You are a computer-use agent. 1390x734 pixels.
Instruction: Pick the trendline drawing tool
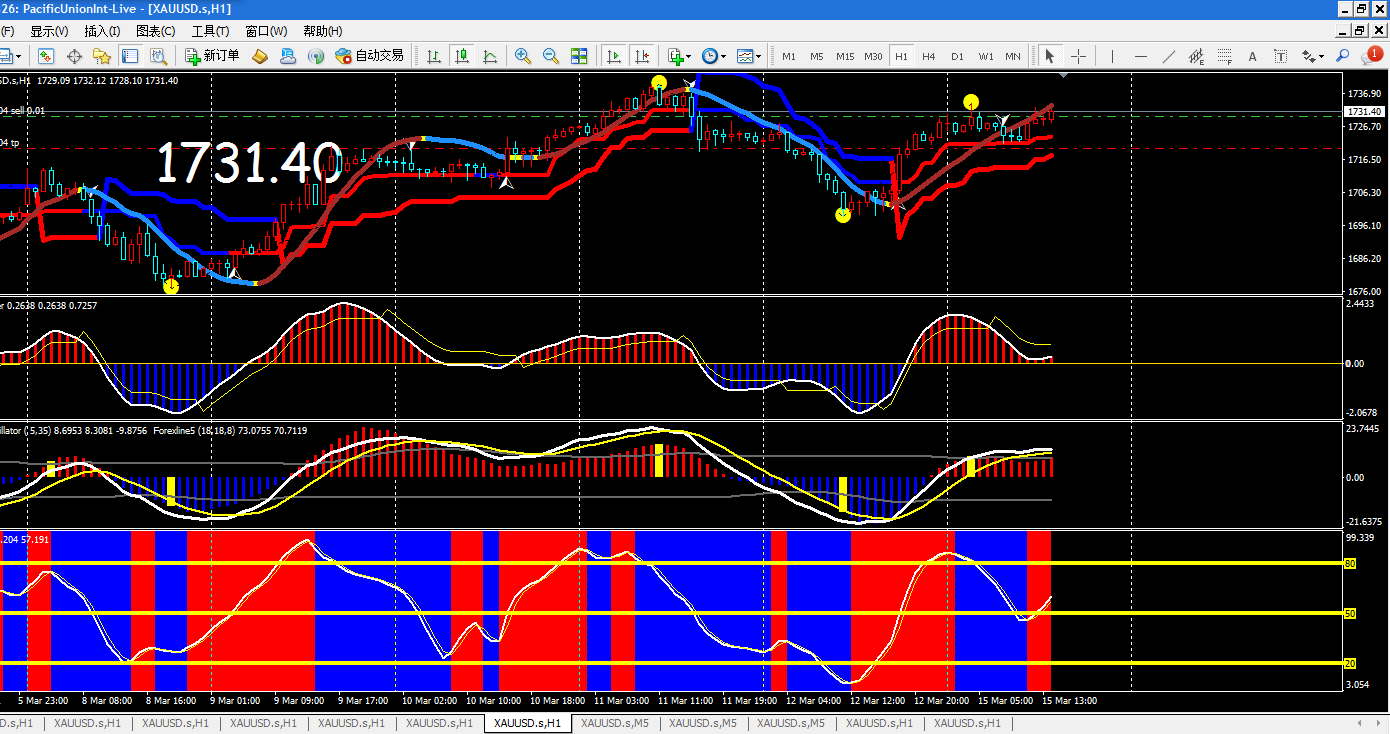[1168, 56]
